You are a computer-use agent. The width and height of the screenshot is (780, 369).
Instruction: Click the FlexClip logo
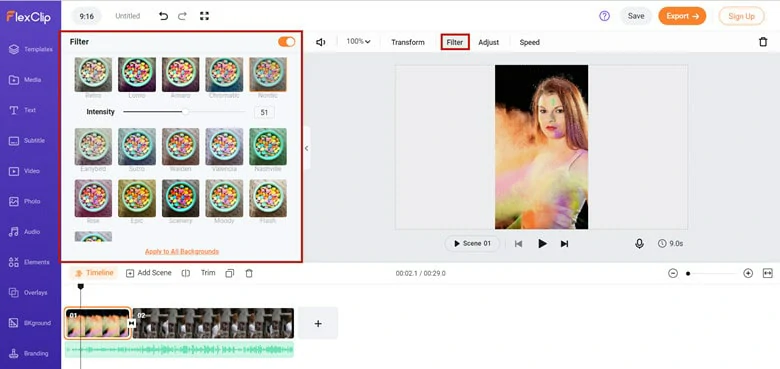(29, 16)
